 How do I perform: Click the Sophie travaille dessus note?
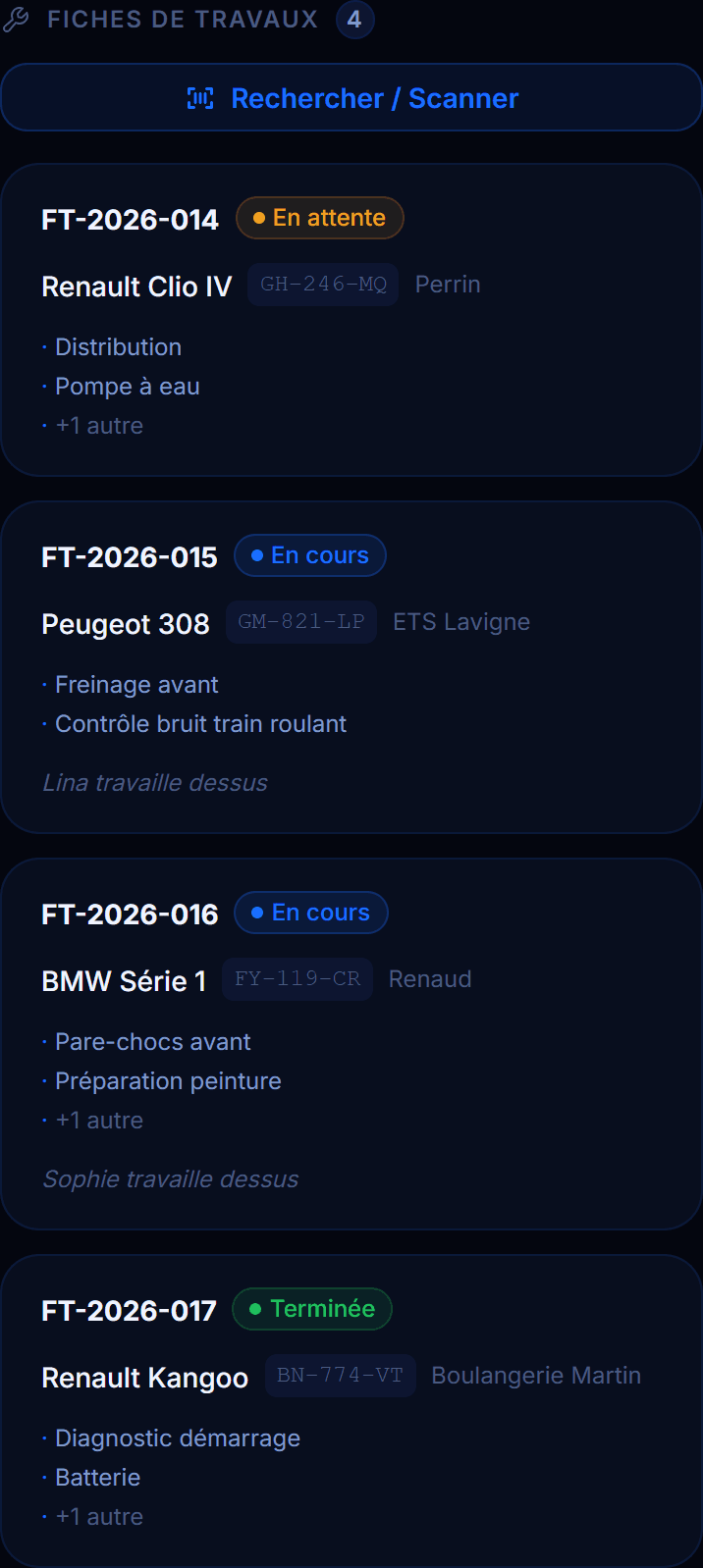coord(171,1179)
